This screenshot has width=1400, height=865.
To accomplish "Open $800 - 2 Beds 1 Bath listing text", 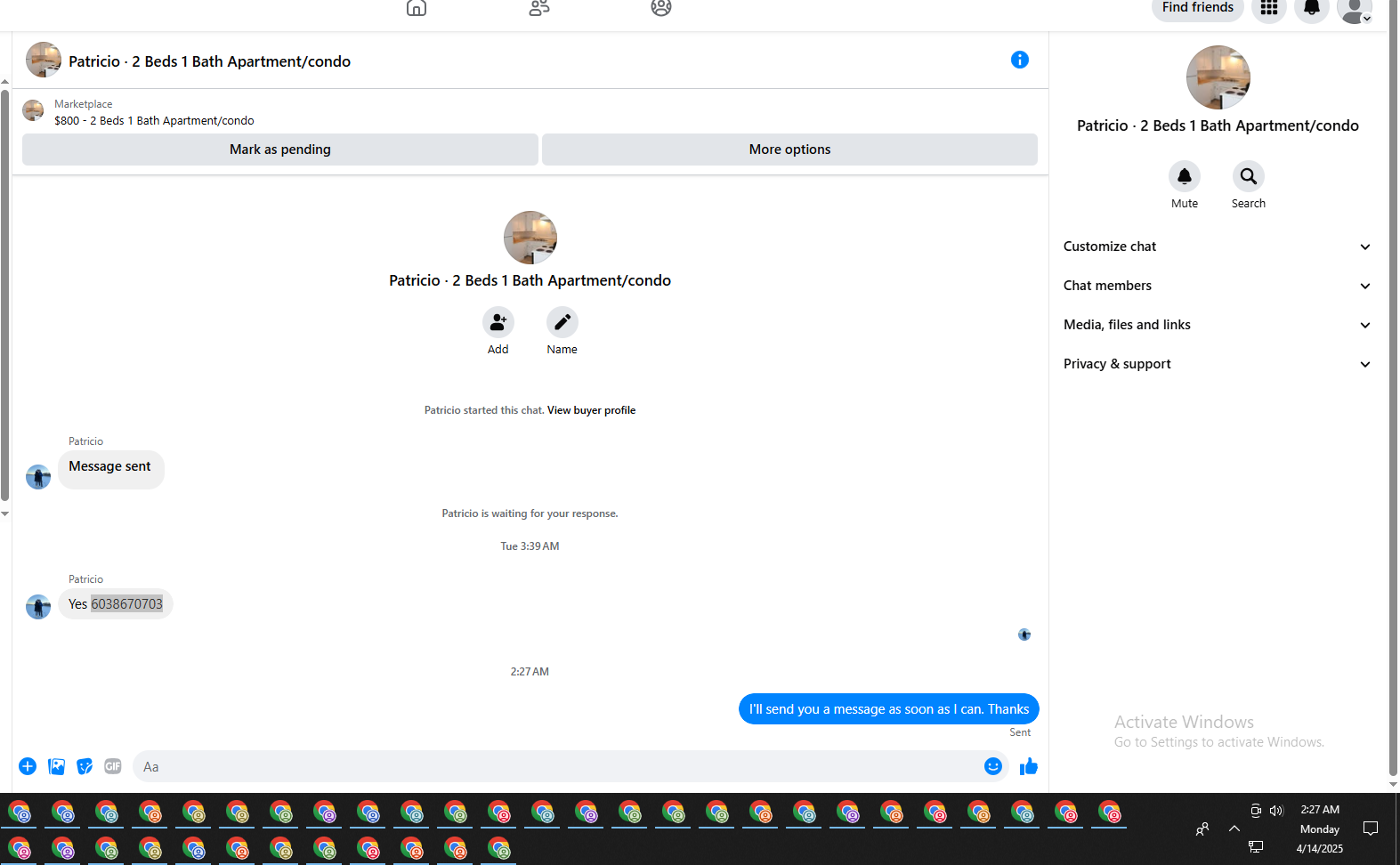I will (154, 121).
